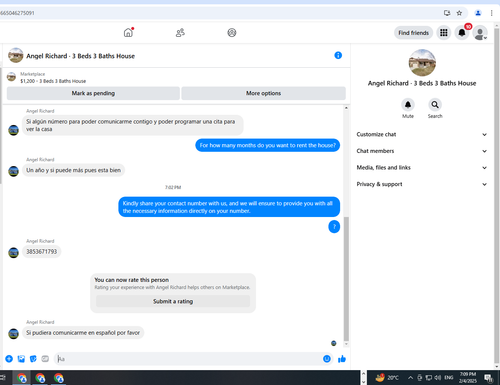Click the seen-receipt avatar under last message
The width and height of the screenshot is (500, 385).
coord(333,343)
